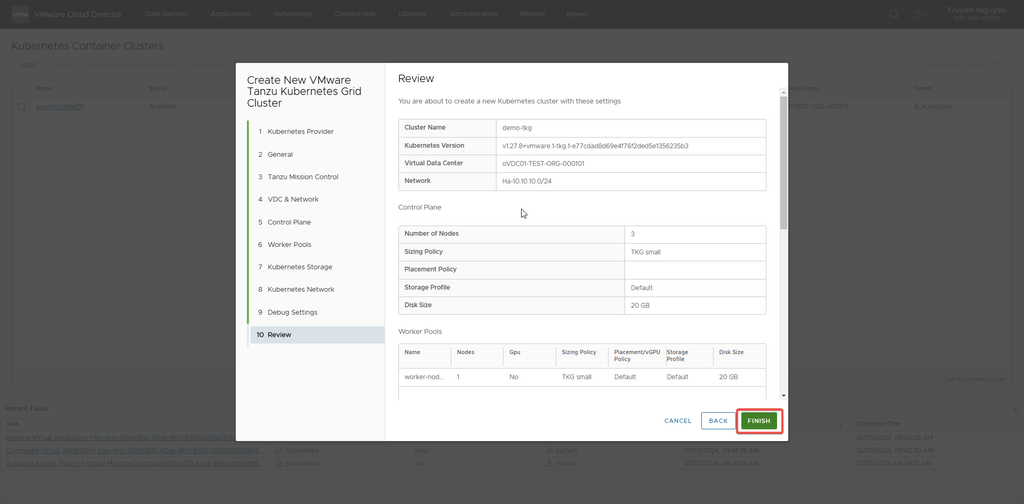Open step 3 Tanzu Mission Control
This screenshot has width=1024, height=504.
coord(302,177)
